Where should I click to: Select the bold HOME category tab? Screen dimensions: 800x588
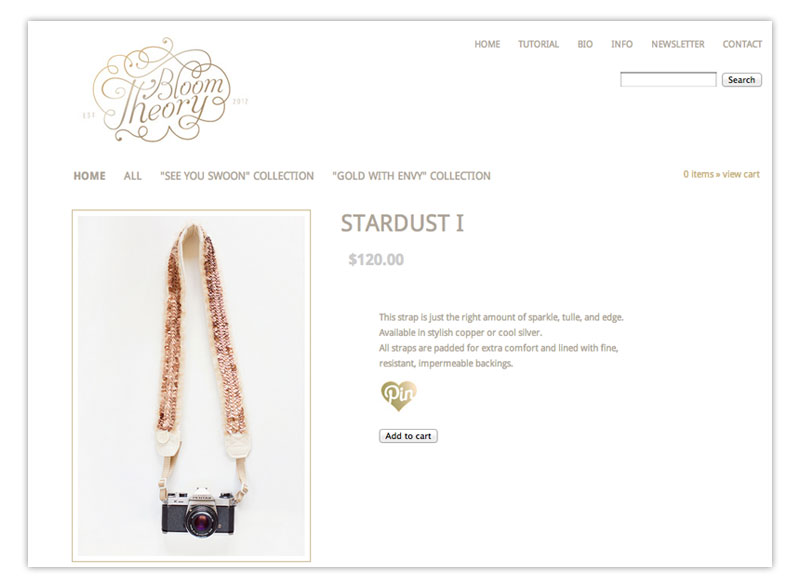click(x=89, y=176)
